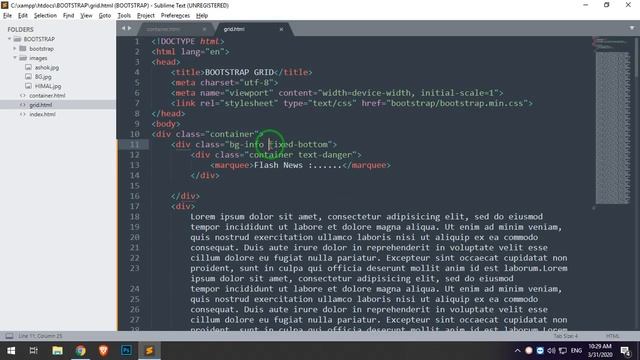Click the code file icon beside index.html
This screenshot has width=640, height=360.
click(x=22, y=114)
